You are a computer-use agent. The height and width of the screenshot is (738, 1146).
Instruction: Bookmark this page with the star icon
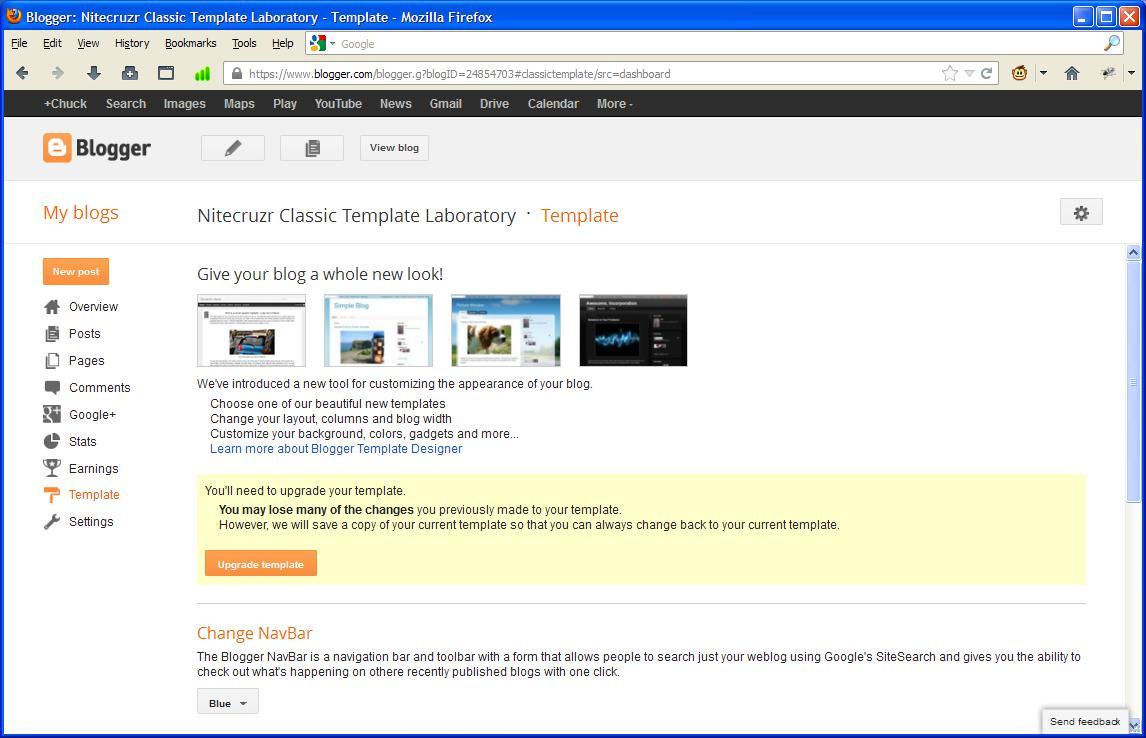pyautogui.click(x=949, y=73)
